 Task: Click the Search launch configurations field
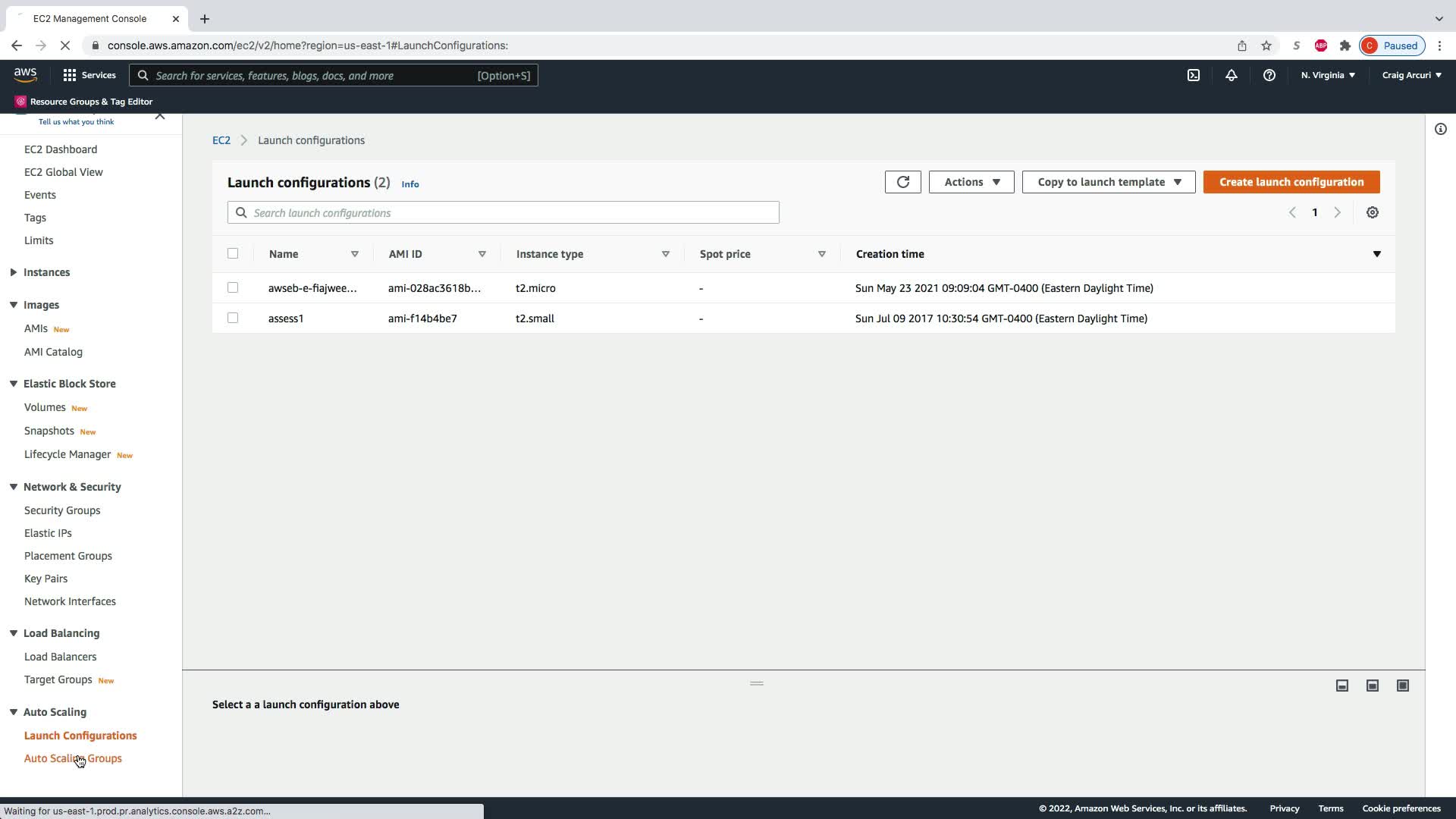(x=503, y=212)
